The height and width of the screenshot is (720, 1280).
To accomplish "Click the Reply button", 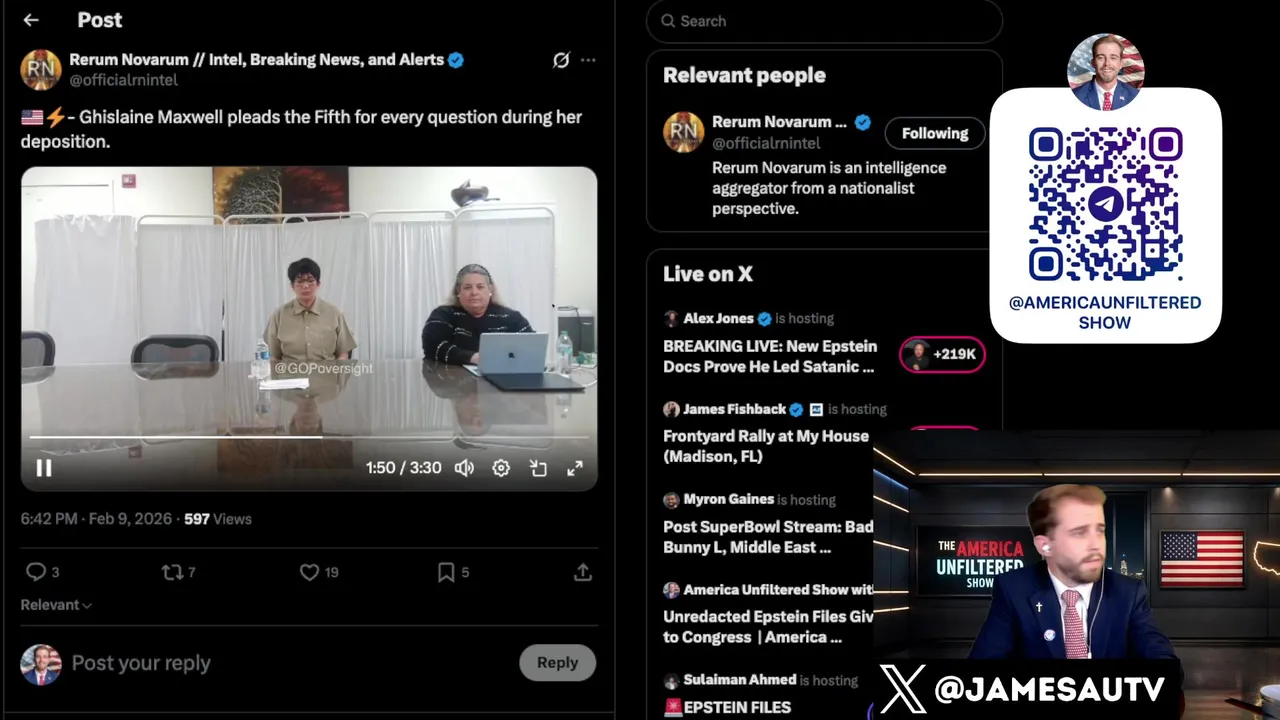I will [557, 662].
